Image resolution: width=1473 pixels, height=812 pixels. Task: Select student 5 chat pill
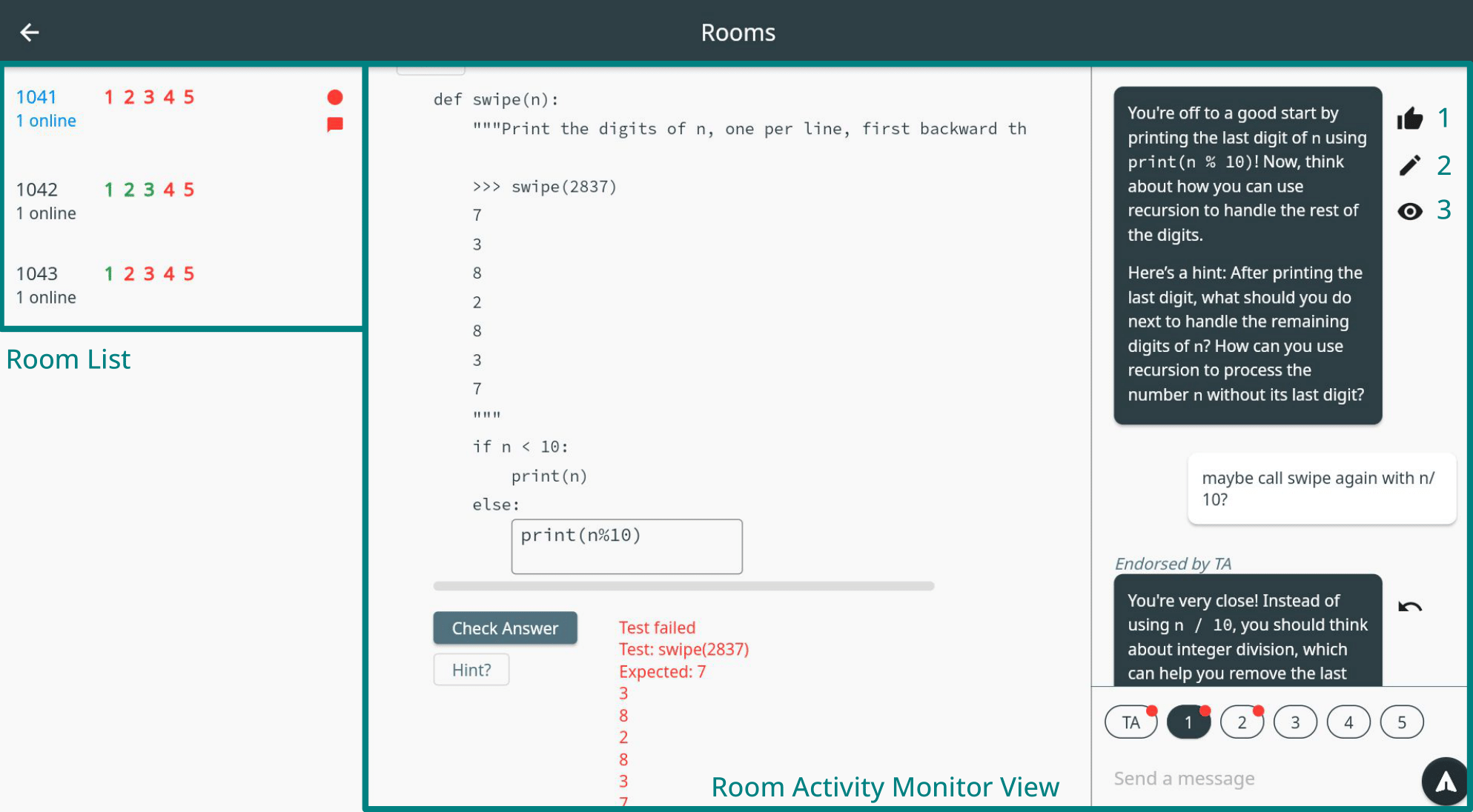[x=1402, y=722]
